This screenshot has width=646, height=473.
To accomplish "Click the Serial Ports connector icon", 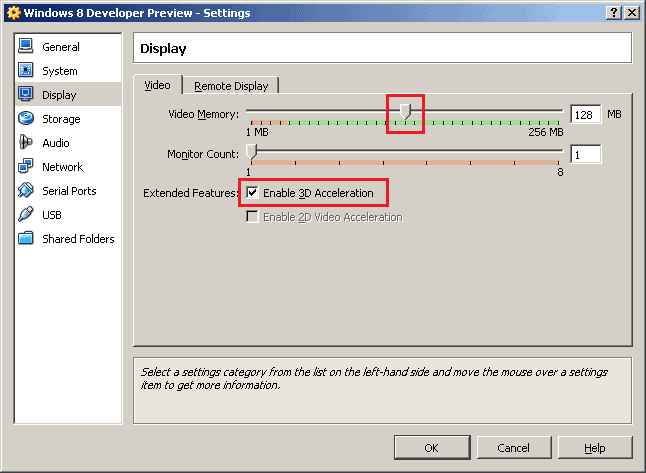I will point(26,190).
